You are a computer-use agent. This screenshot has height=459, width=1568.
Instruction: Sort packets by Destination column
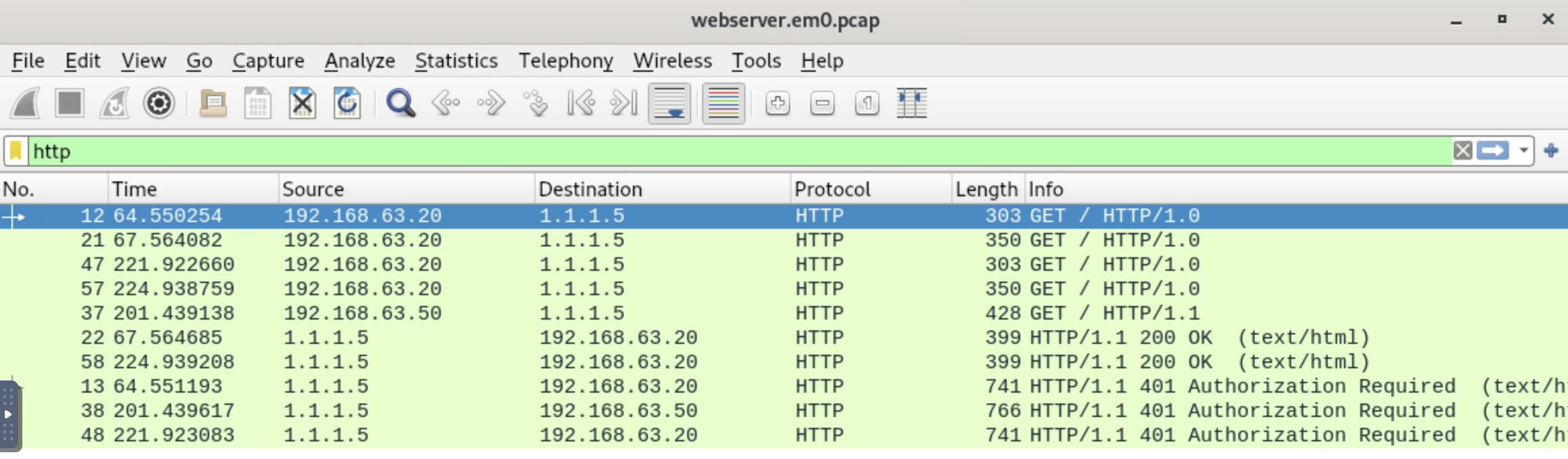pos(662,189)
